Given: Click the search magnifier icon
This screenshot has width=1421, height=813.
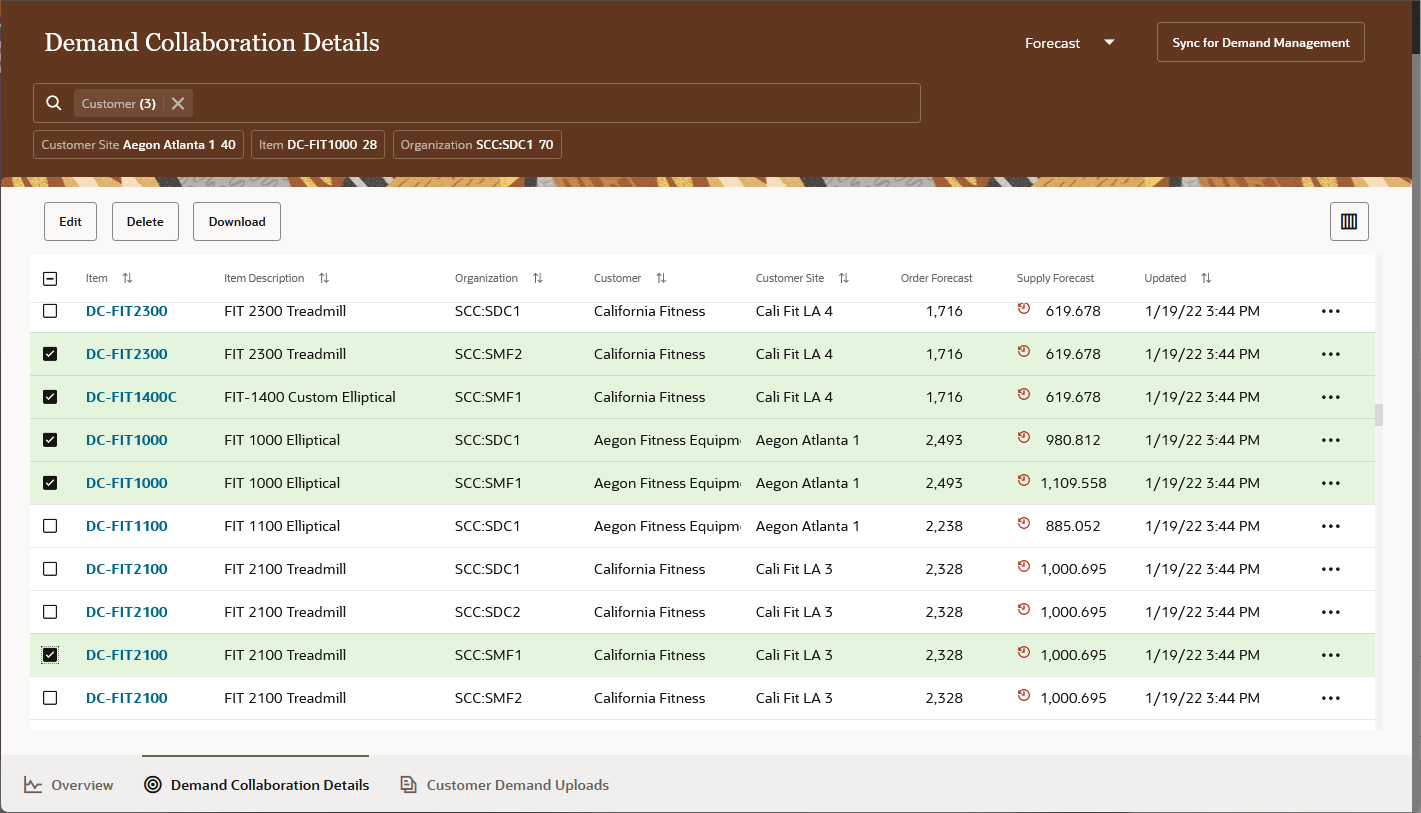Looking at the screenshot, I should click(54, 103).
